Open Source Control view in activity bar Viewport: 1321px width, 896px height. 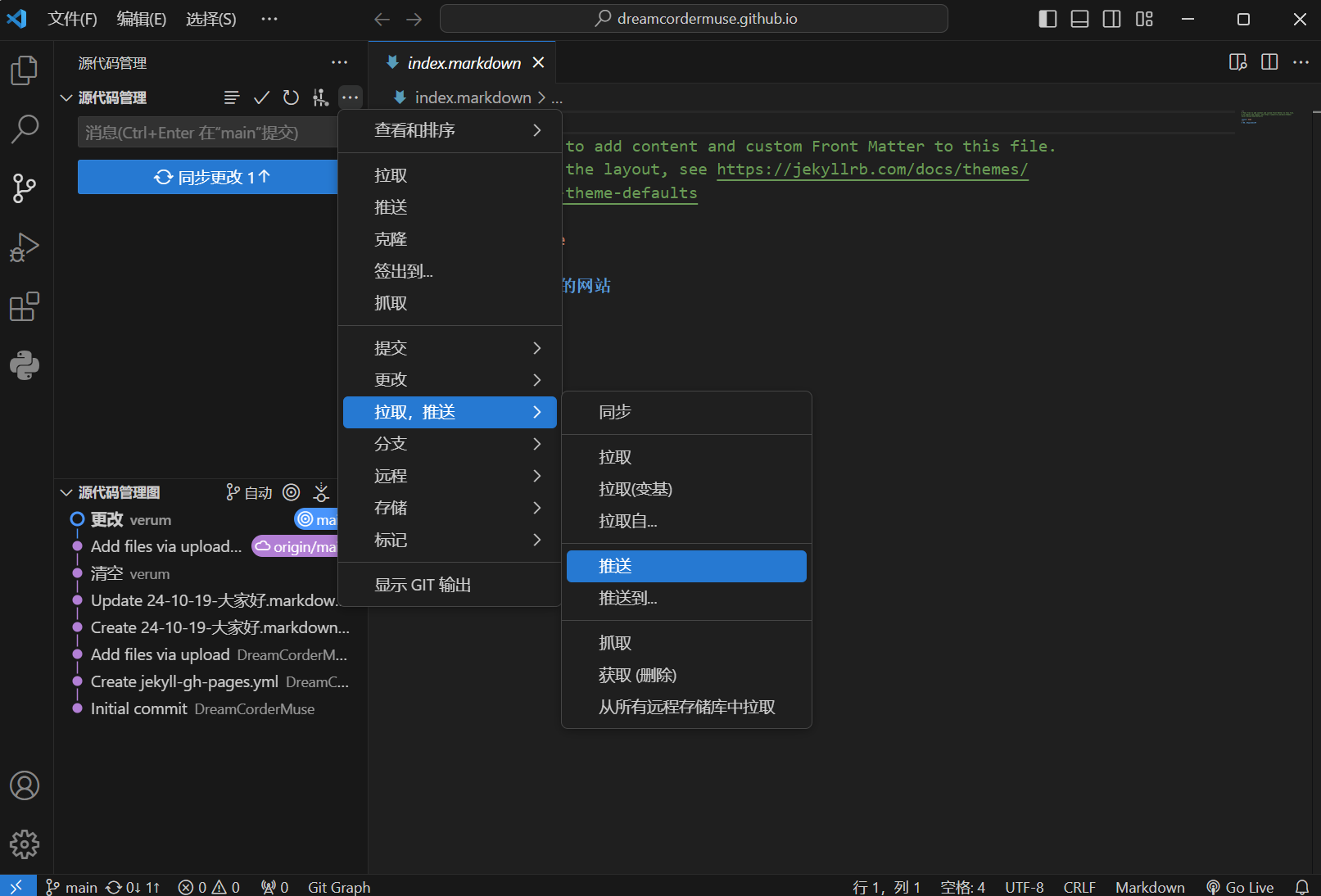tap(25, 188)
